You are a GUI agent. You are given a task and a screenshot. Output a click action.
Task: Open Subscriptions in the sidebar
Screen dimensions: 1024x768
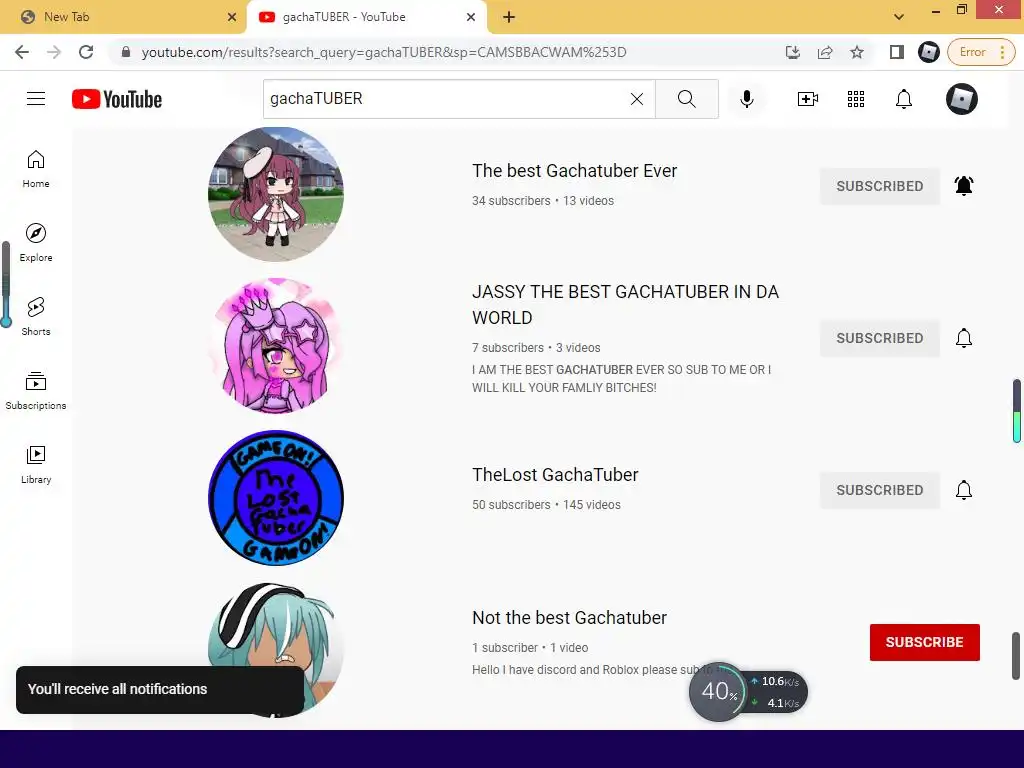tap(36, 391)
